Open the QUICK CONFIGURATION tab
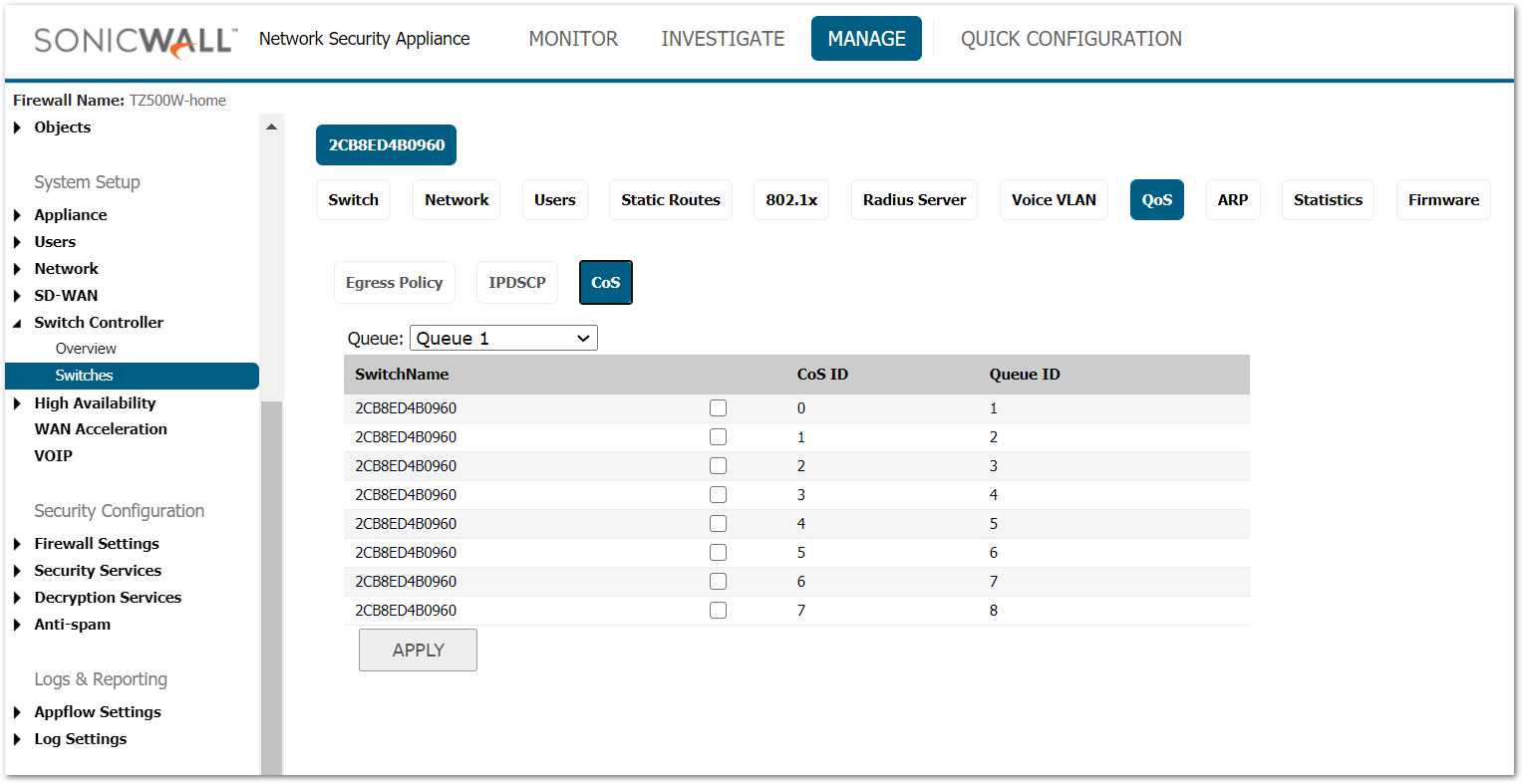Viewport: 1523px width, 784px height. click(1071, 39)
